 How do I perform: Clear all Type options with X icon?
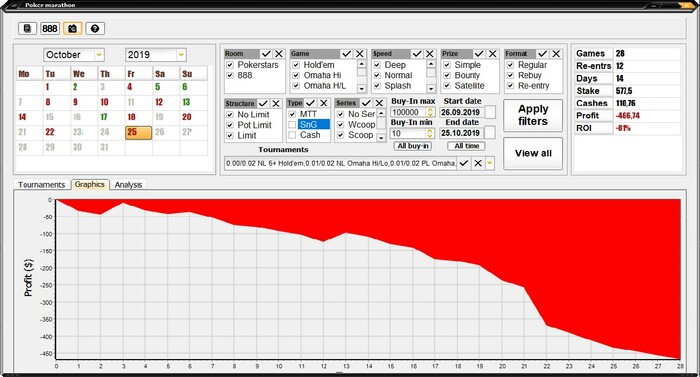pyautogui.click(x=324, y=103)
